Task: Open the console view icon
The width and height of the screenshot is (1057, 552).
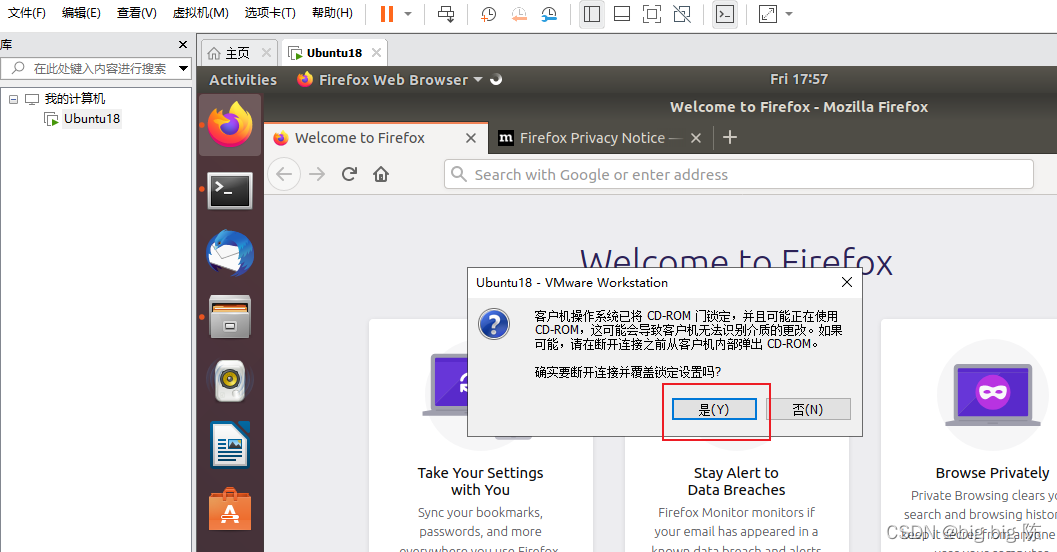Action: [725, 13]
